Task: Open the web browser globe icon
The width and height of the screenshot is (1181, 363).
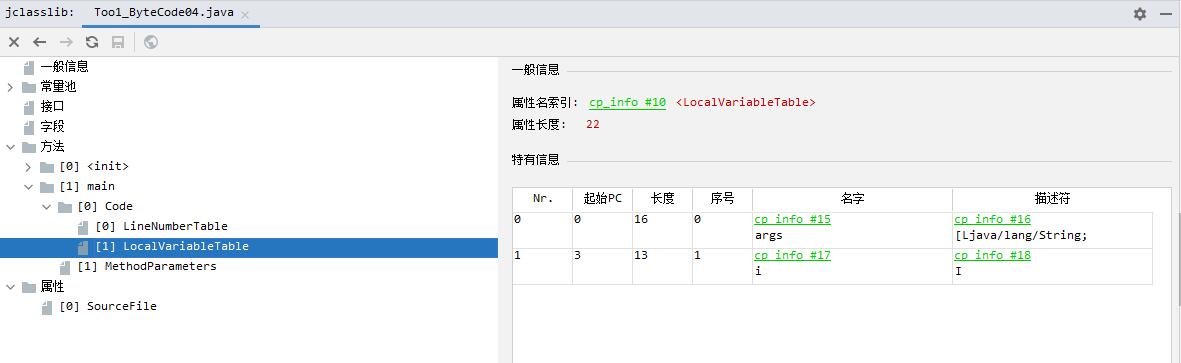Action: (151, 42)
